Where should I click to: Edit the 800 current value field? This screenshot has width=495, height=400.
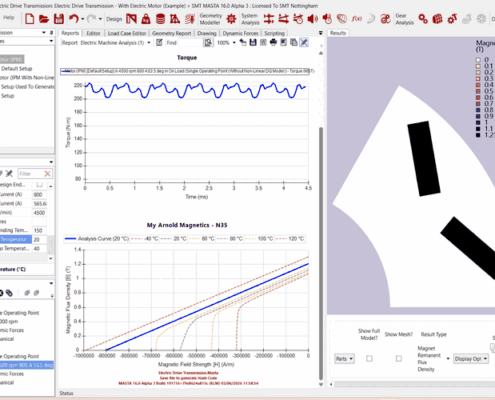click(x=39, y=195)
